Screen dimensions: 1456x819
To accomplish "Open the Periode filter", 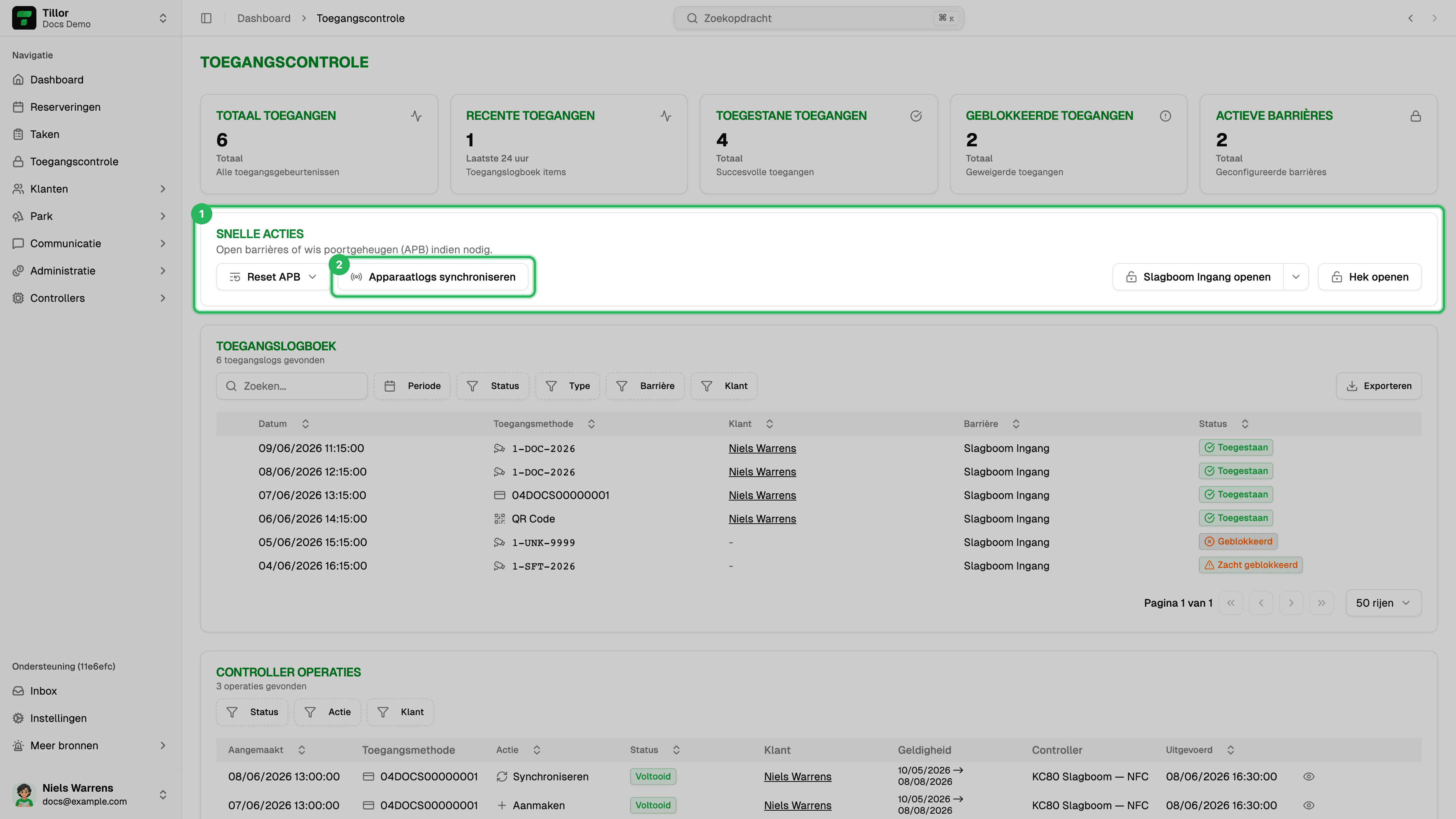I will pos(412,386).
